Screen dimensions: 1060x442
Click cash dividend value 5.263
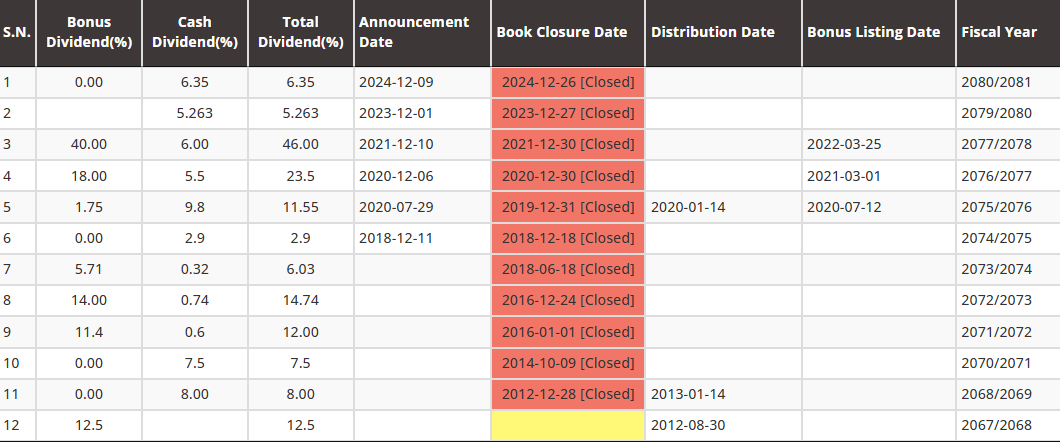[x=195, y=113]
